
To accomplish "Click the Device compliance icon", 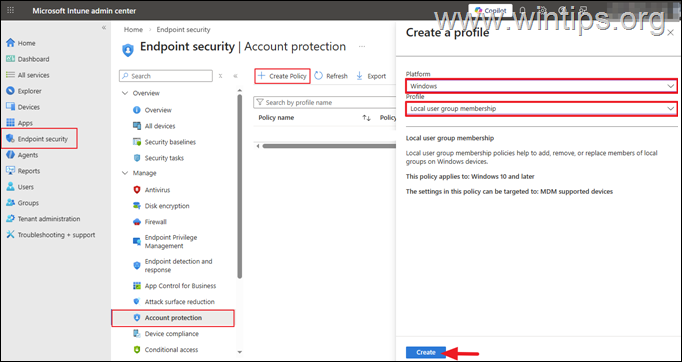I will point(137,334).
